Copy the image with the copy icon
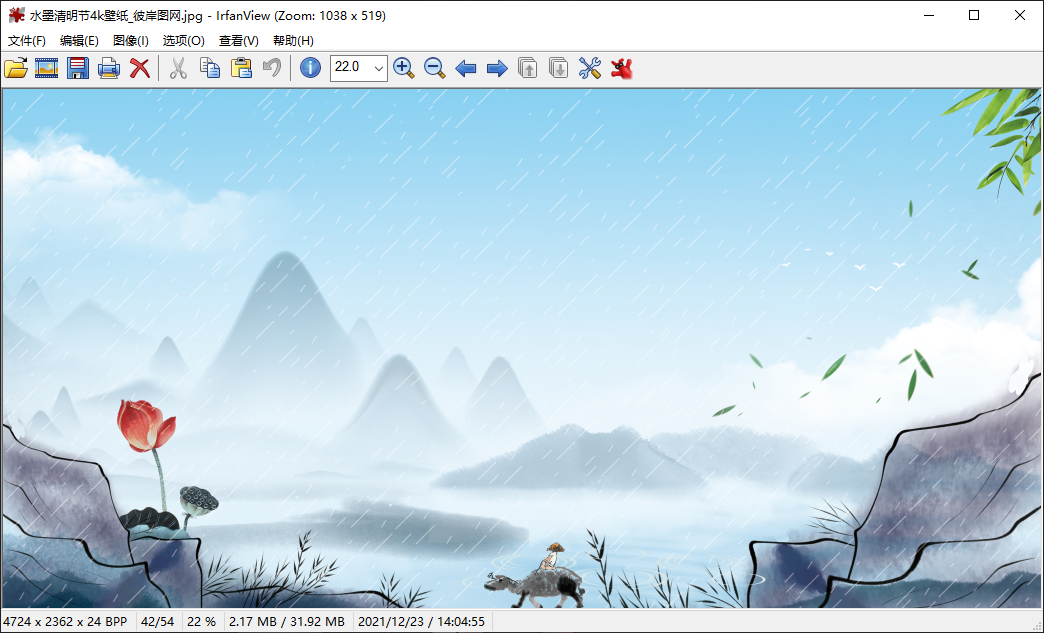The height and width of the screenshot is (633, 1044). coord(210,68)
